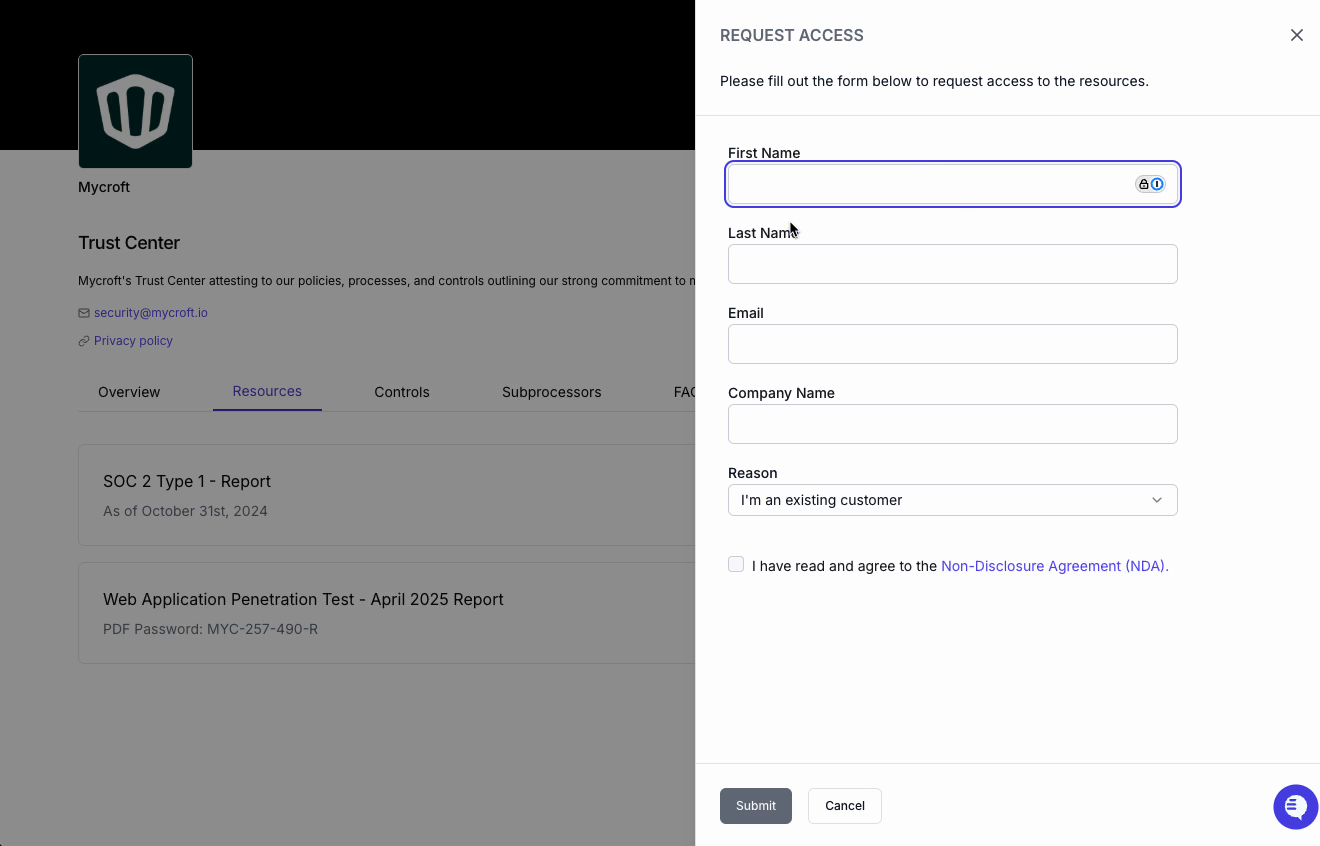Screen dimensions: 1320x846
Task: Click the REQUEST ACCESS panel title
Action: [792, 35]
